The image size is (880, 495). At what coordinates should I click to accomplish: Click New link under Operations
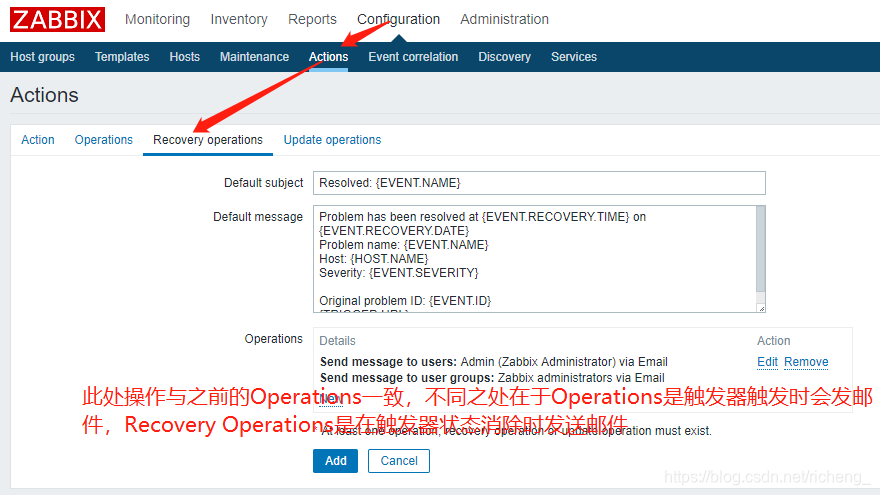[x=331, y=399]
